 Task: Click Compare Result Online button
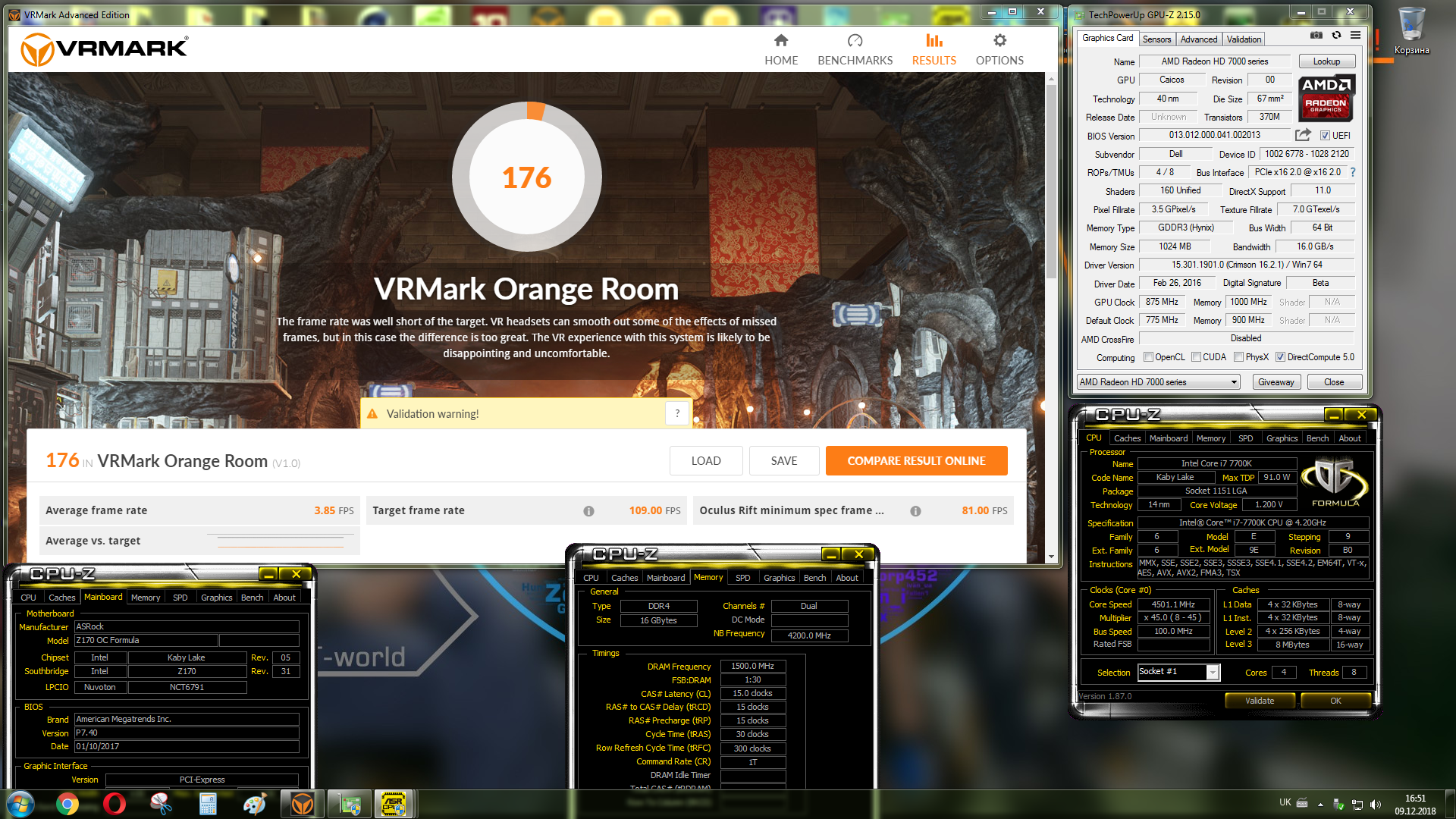click(916, 461)
